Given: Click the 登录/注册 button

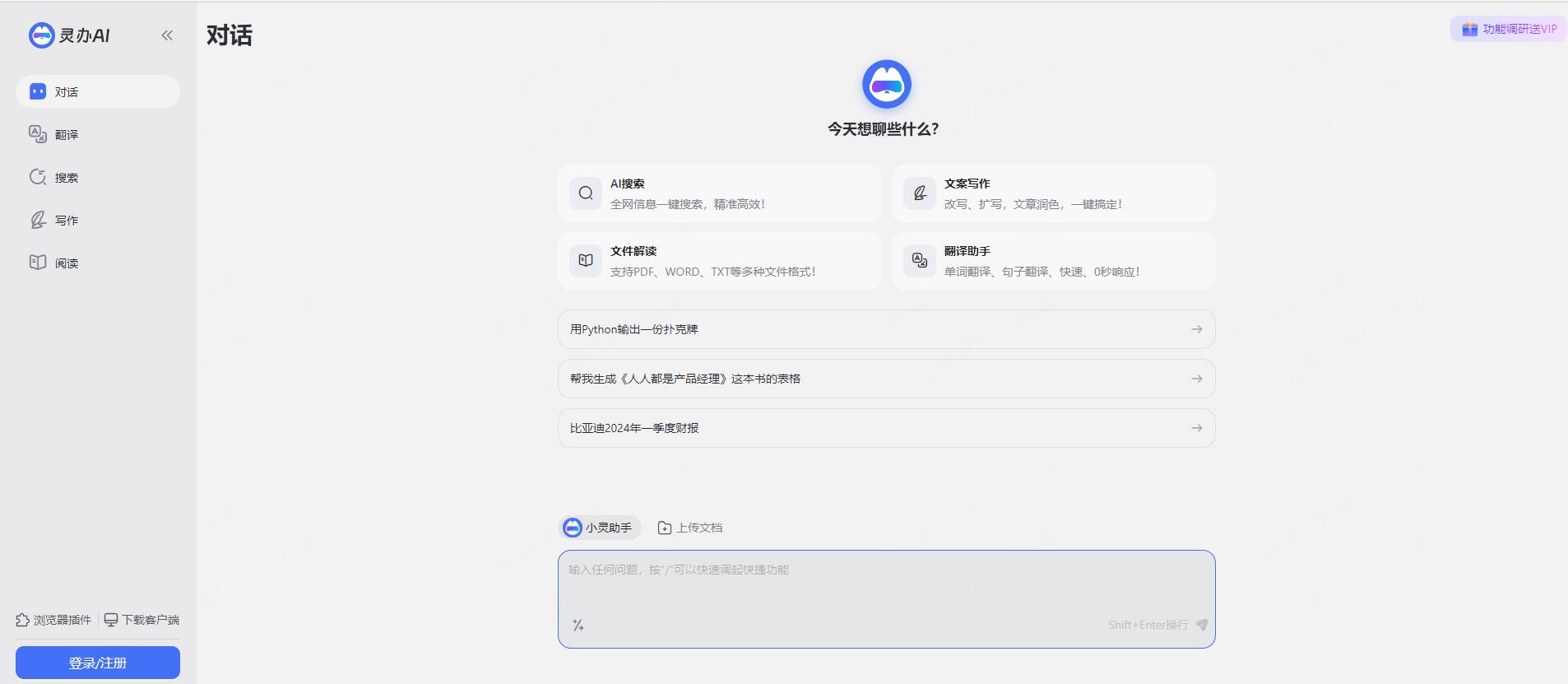Looking at the screenshot, I should [98, 663].
